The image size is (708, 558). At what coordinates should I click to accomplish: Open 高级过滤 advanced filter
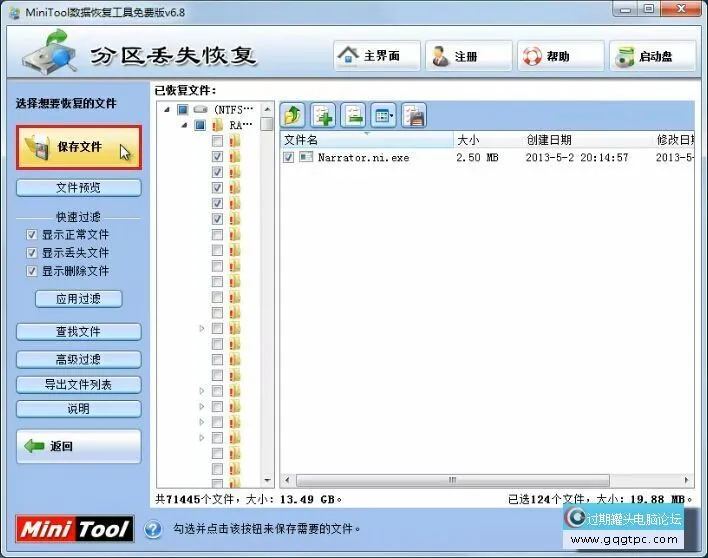pos(79,359)
